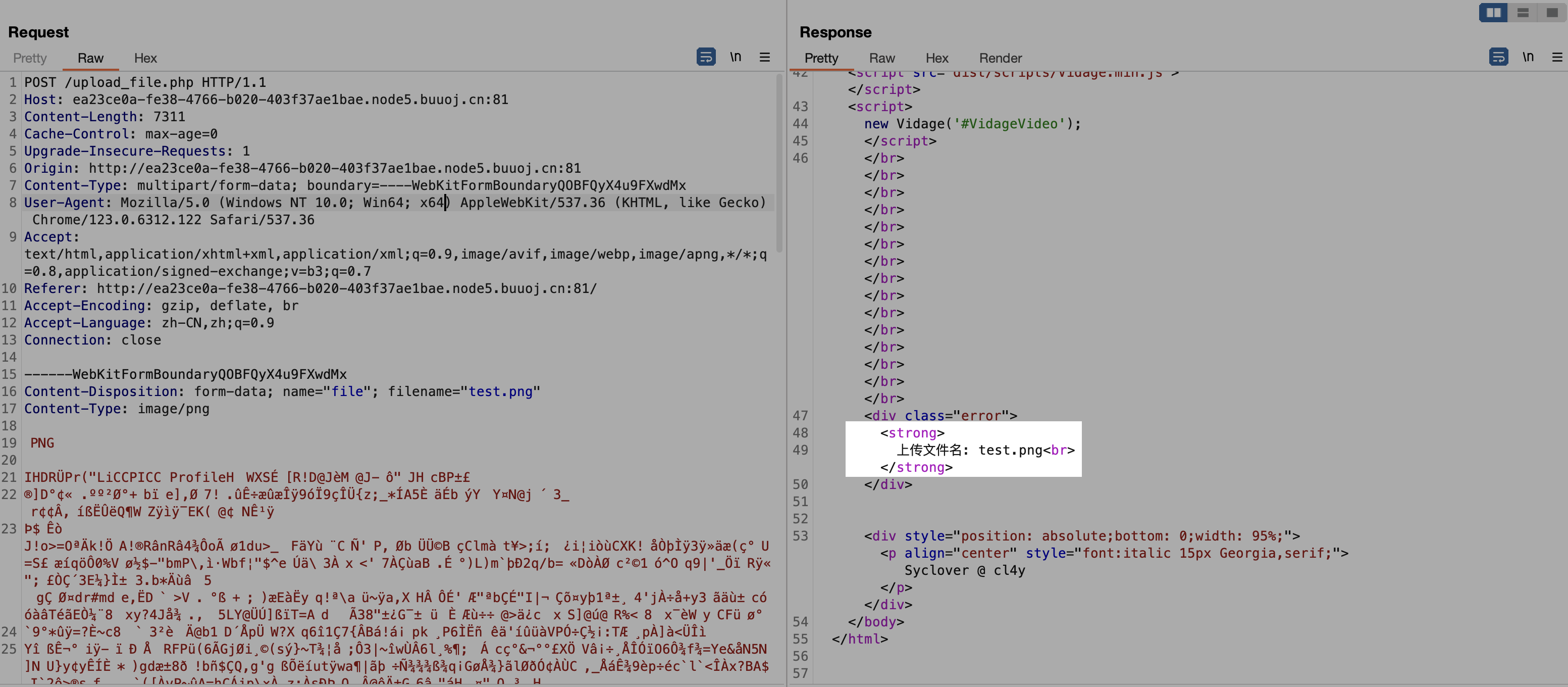Open the Response Hex tab
This screenshot has height=687, width=1568.
tap(937, 59)
